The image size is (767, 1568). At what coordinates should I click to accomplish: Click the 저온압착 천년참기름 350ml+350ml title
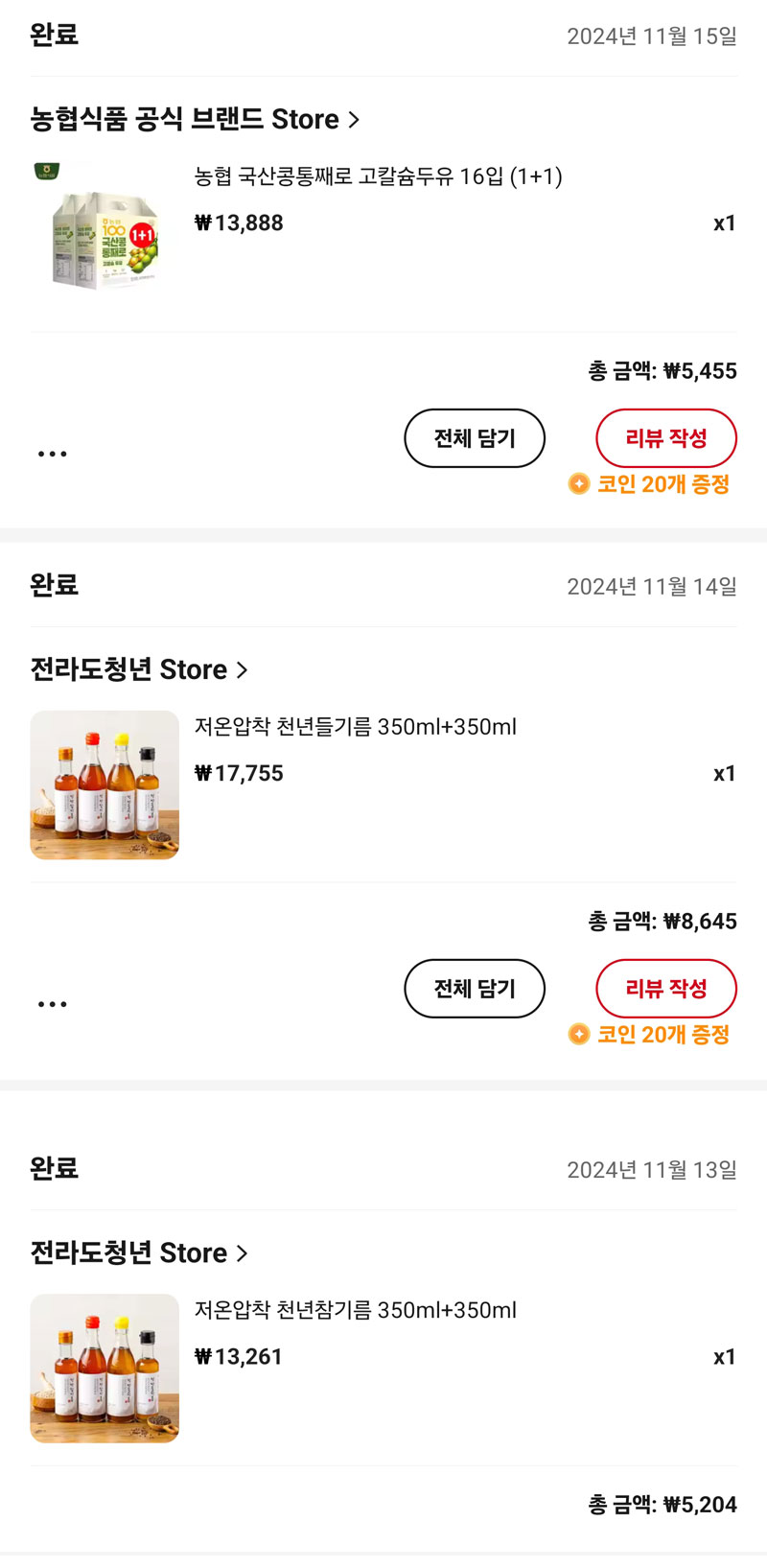pos(355,1310)
